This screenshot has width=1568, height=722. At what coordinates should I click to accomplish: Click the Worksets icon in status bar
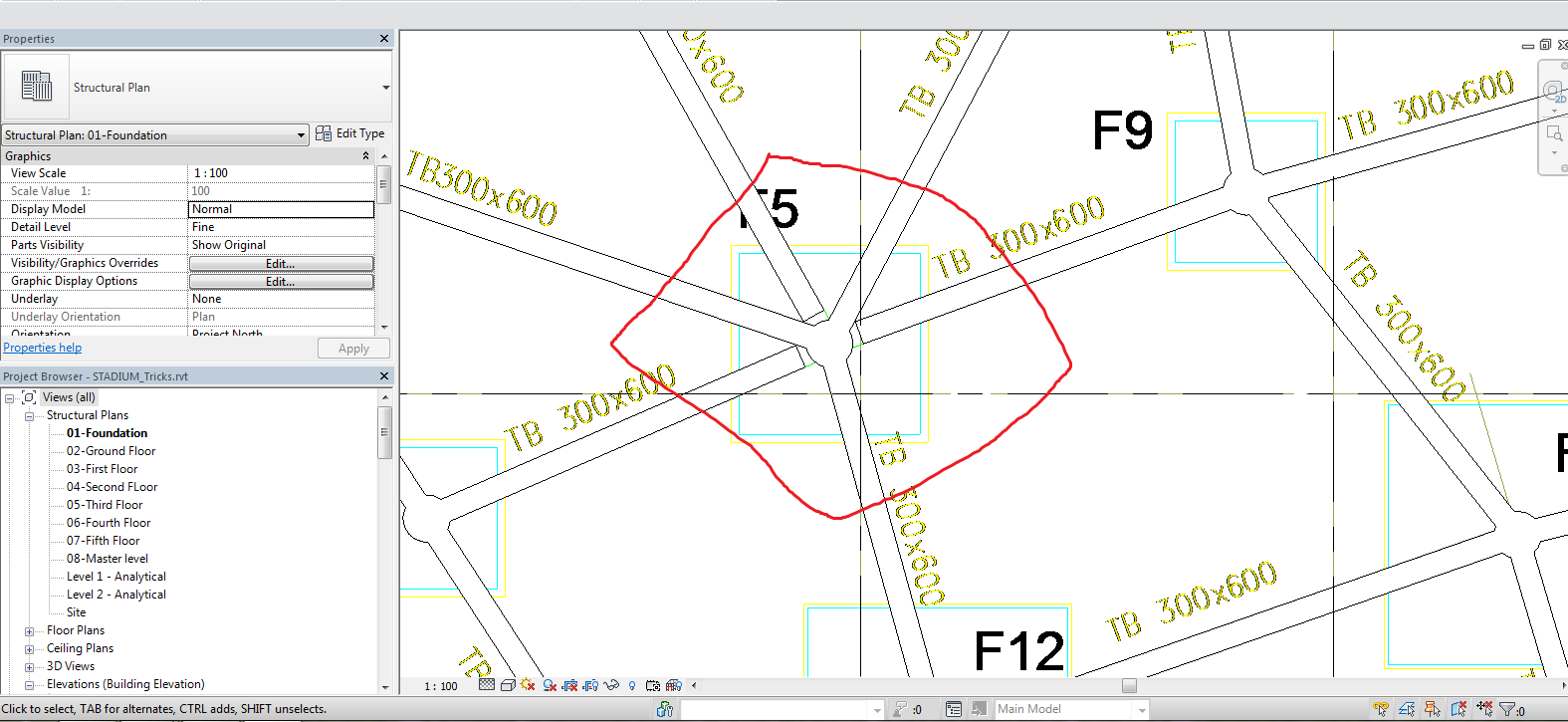click(x=665, y=709)
